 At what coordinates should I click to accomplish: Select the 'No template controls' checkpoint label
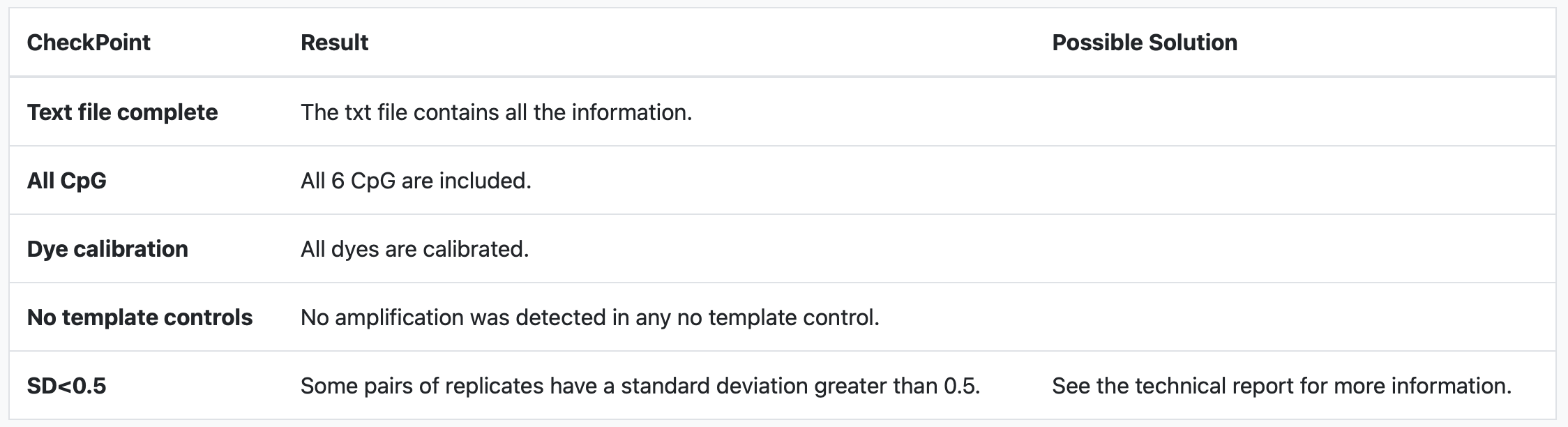point(140,317)
